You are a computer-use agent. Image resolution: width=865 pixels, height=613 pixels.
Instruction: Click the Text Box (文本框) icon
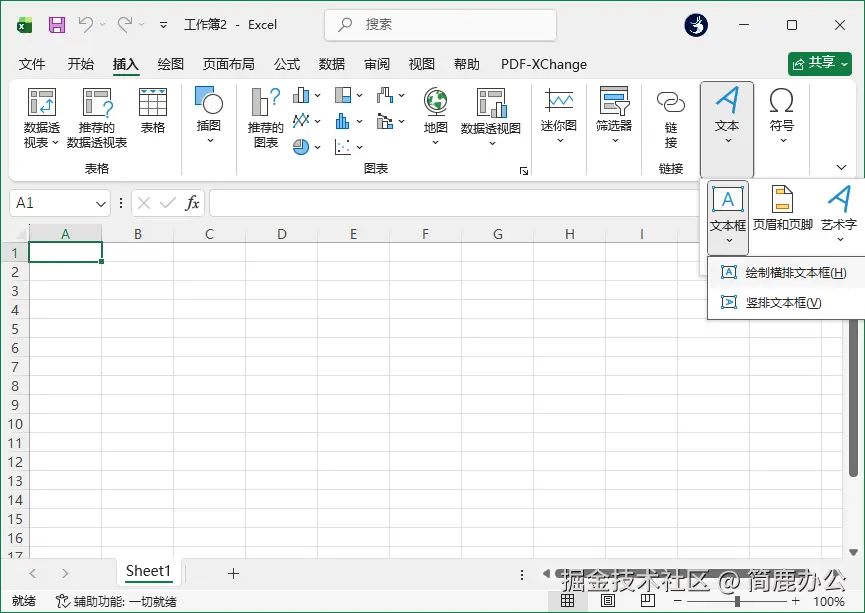click(x=728, y=200)
